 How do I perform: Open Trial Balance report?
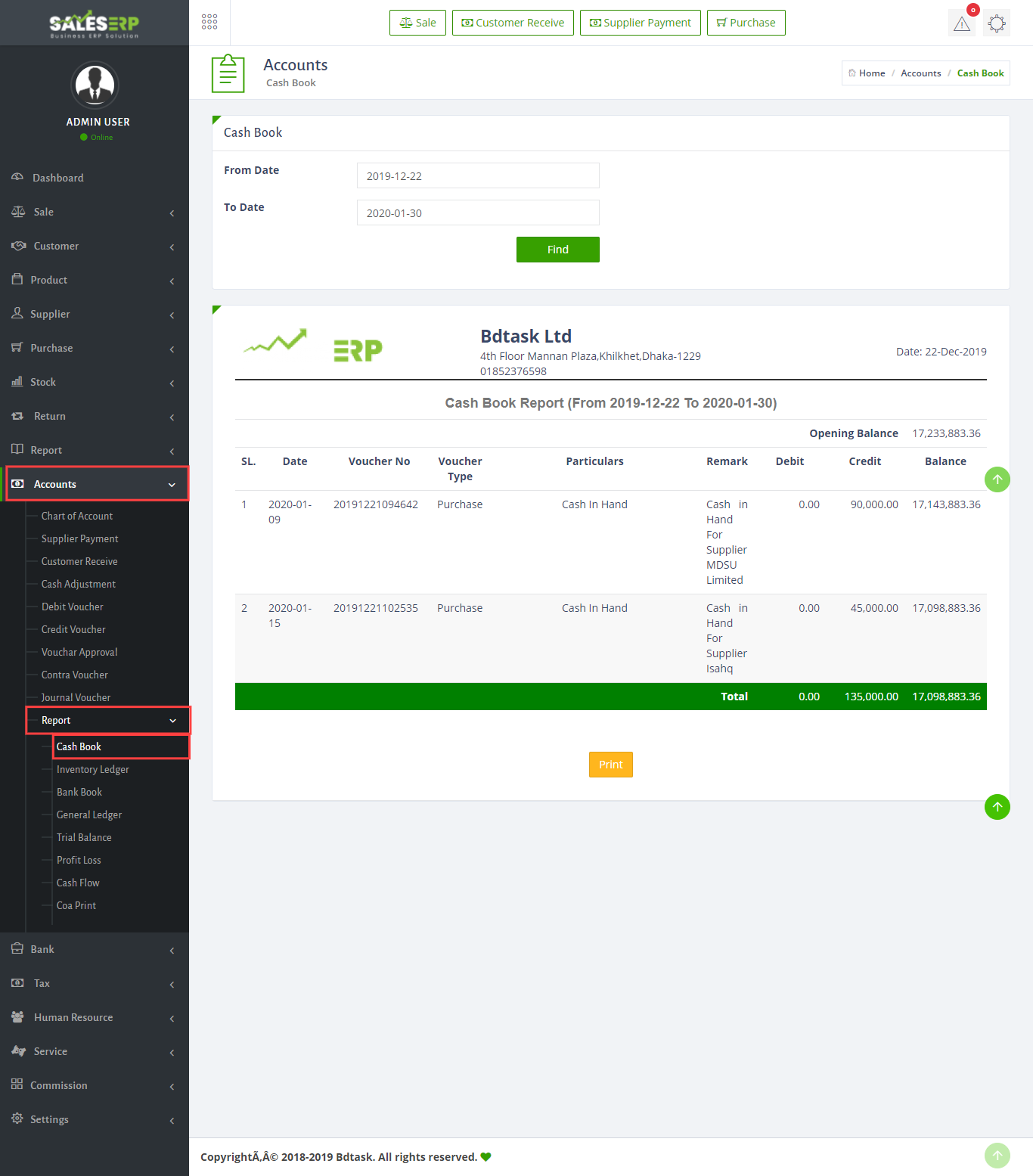[84, 837]
